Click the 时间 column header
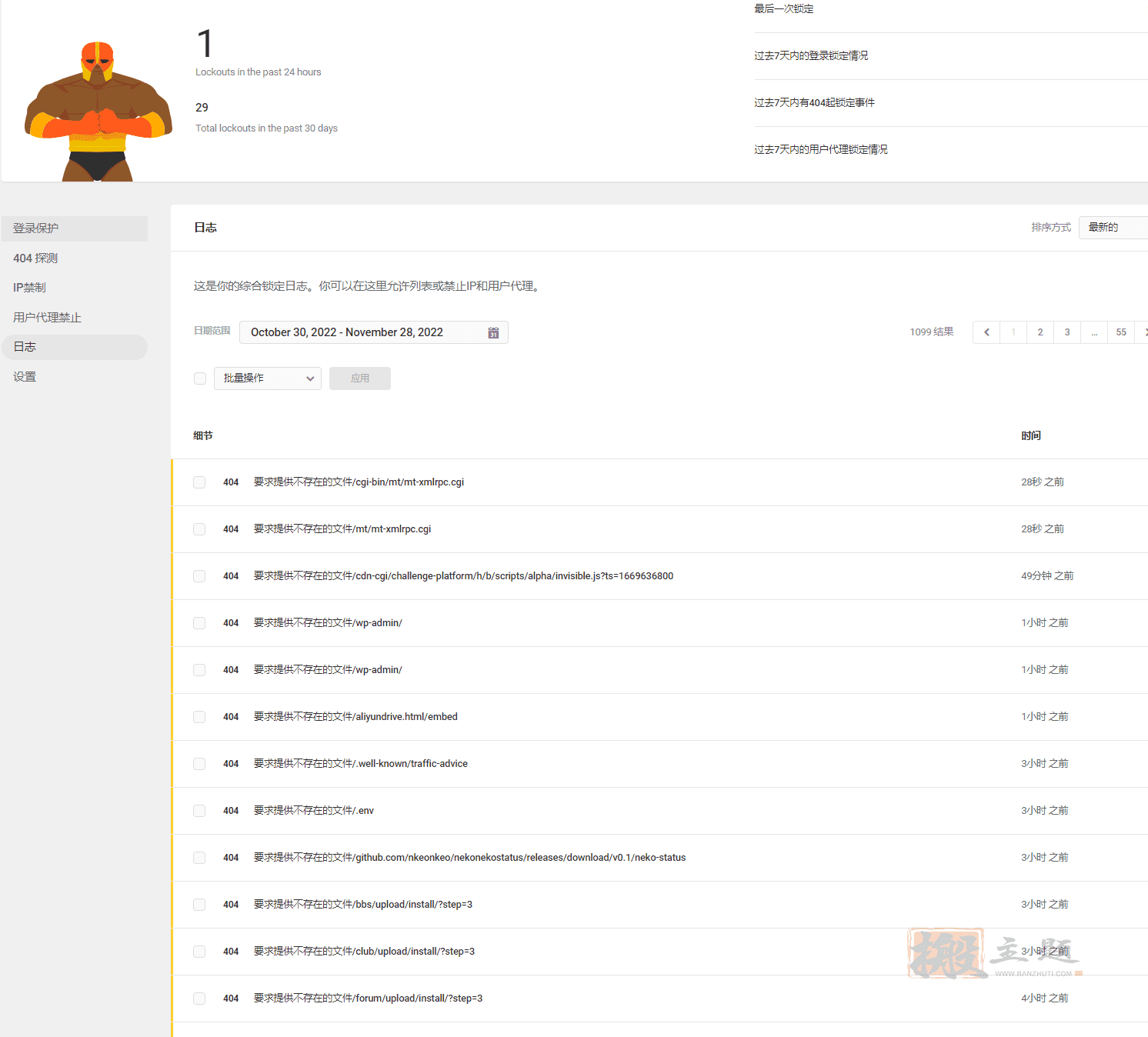 1031,436
